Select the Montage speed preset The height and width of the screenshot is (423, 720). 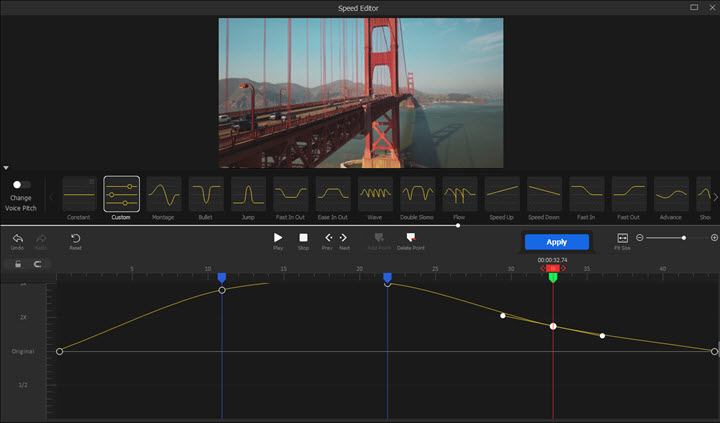163,194
